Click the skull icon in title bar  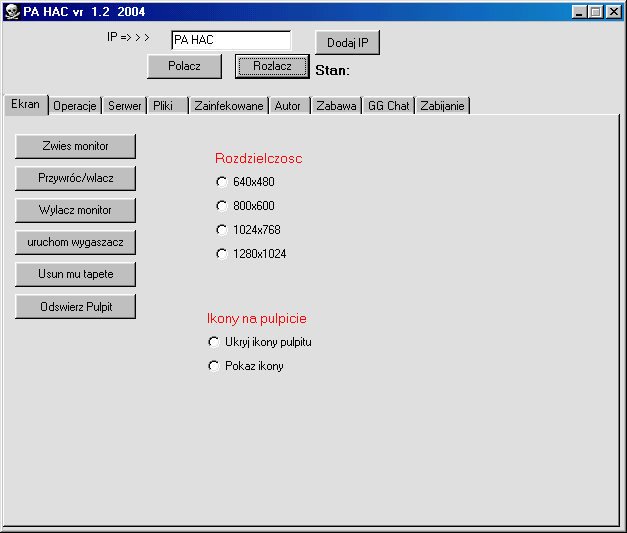click(x=12, y=11)
